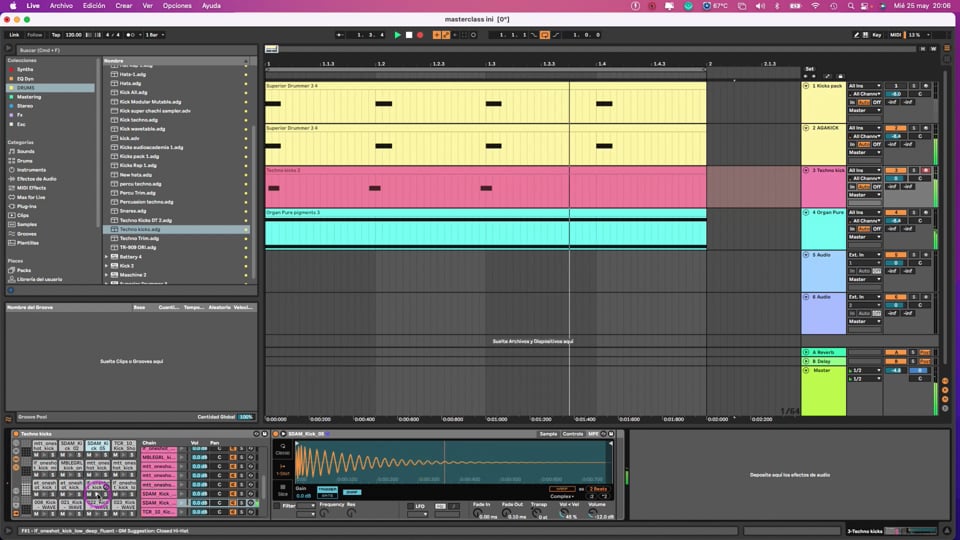Select Techno kicks.adg in browser
This screenshot has height=540, width=960.
(176, 230)
